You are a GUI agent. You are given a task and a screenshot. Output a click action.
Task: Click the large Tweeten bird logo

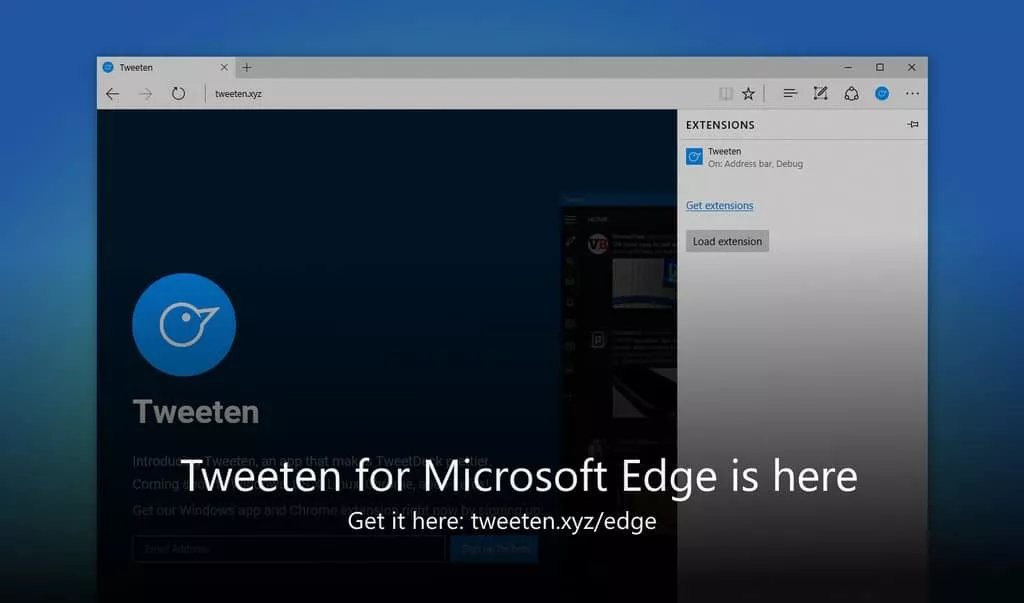pos(184,325)
